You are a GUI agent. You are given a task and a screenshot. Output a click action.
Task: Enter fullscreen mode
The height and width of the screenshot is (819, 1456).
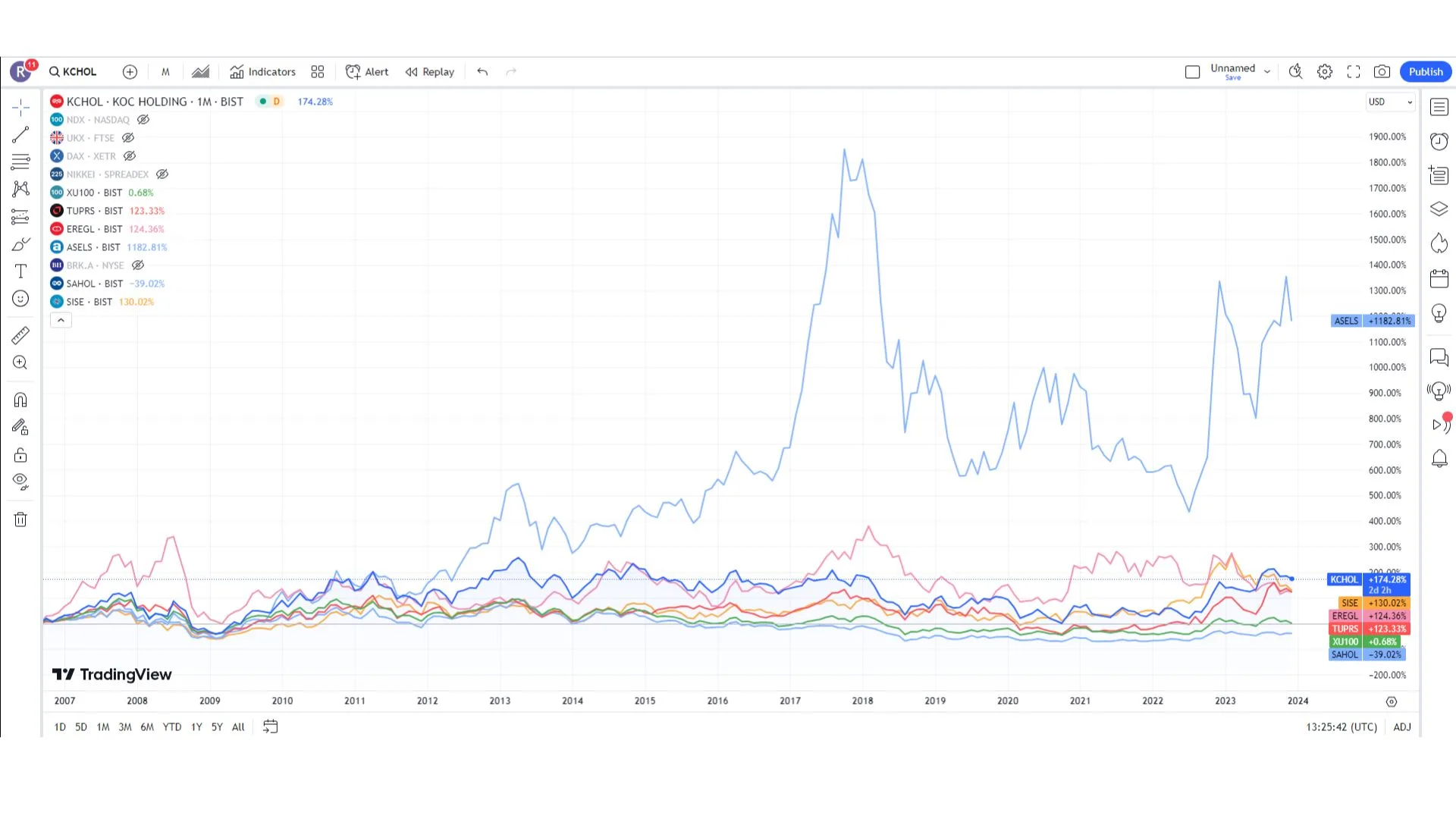1354,72
